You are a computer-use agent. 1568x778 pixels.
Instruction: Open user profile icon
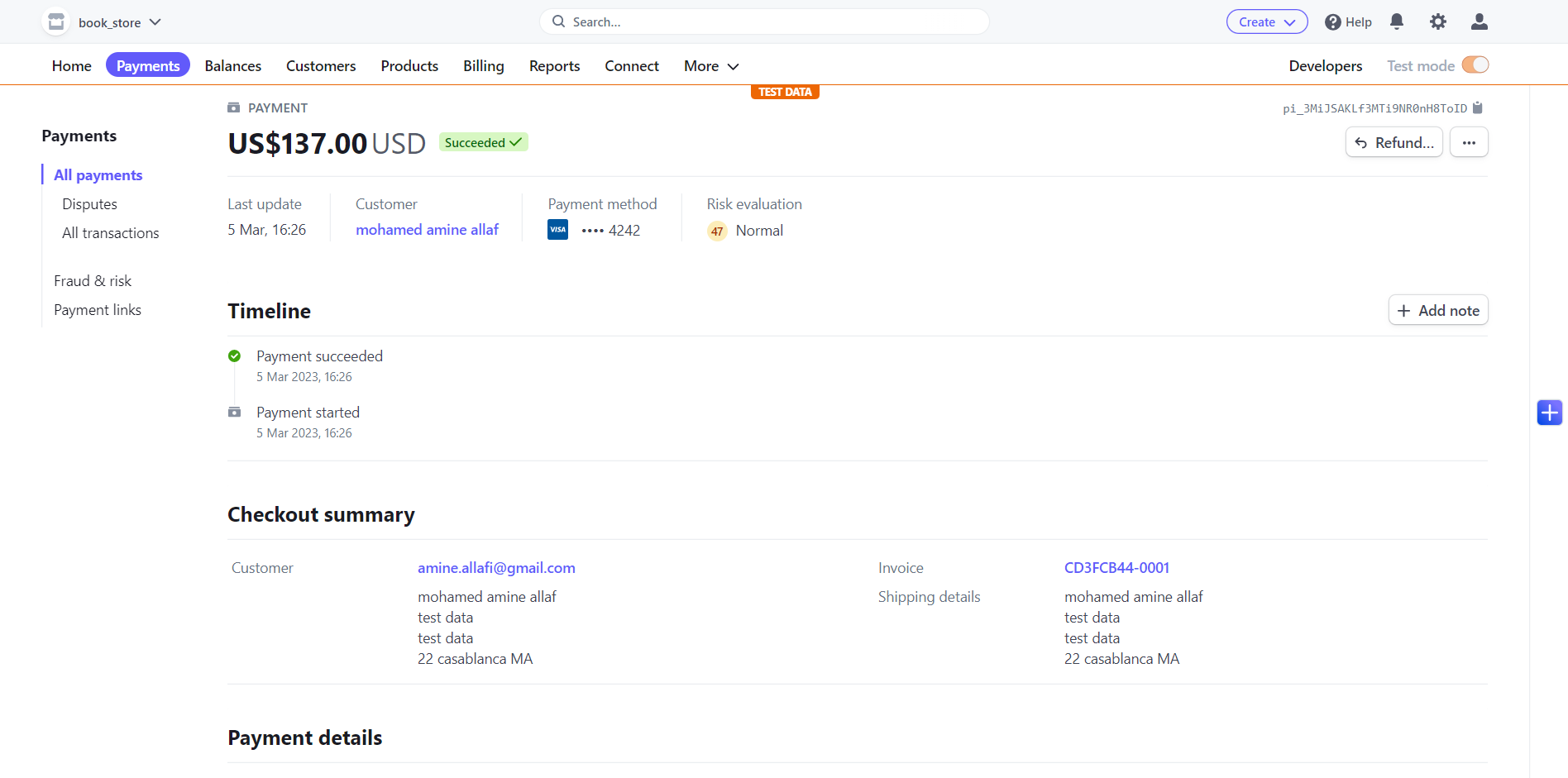(x=1480, y=22)
